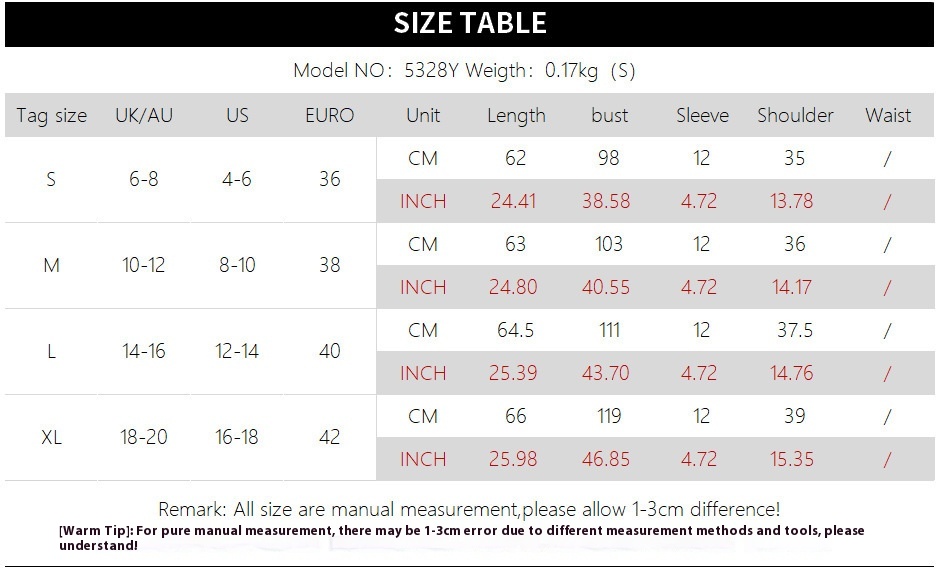Click the SIZE TABLE header title
This screenshot has width=937, height=570.
tap(470, 23)
